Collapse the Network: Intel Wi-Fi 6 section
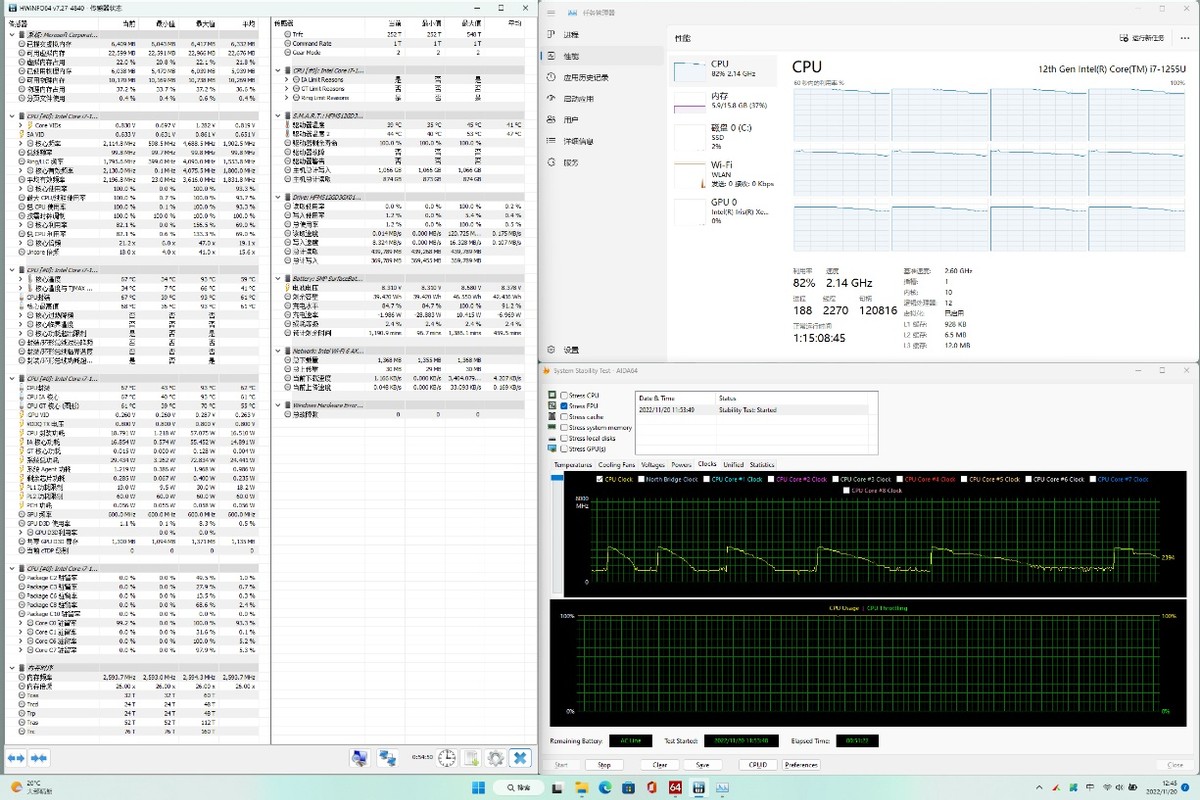This screenshot has height=800, width=1200. tap(280, 351)
